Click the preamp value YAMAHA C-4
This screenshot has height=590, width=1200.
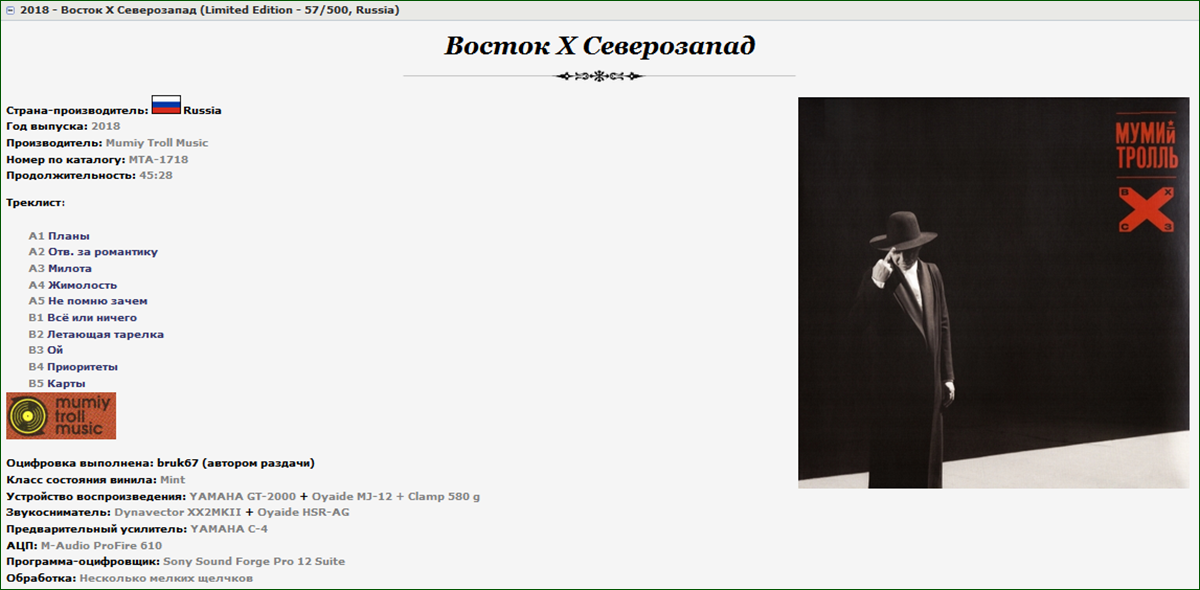(229, 529)
